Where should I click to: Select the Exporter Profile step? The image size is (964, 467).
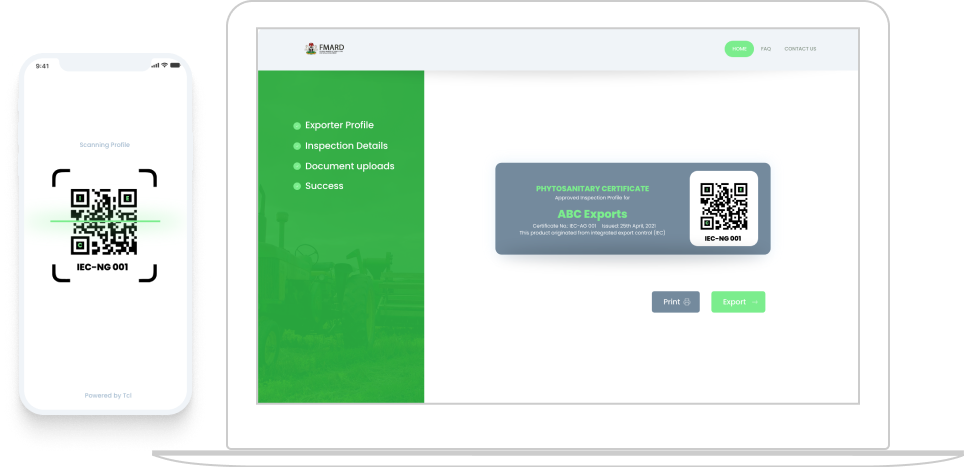pyautogui.click(x=333, y=125)
